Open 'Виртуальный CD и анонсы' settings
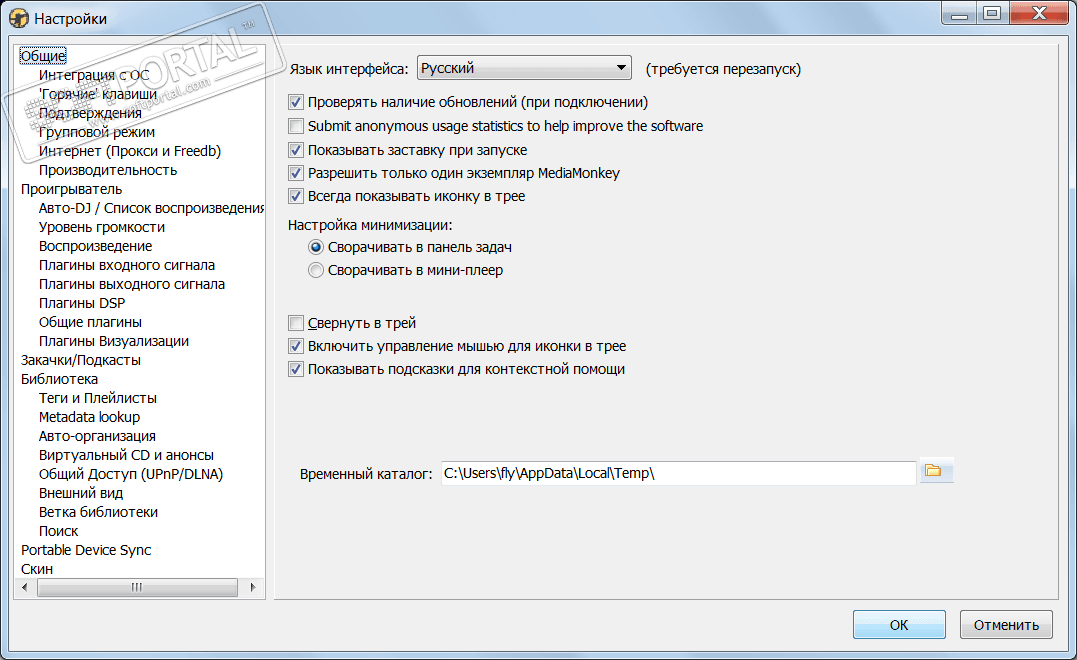1077x660 pixels. pyautogui.click(x=126, y=455)
